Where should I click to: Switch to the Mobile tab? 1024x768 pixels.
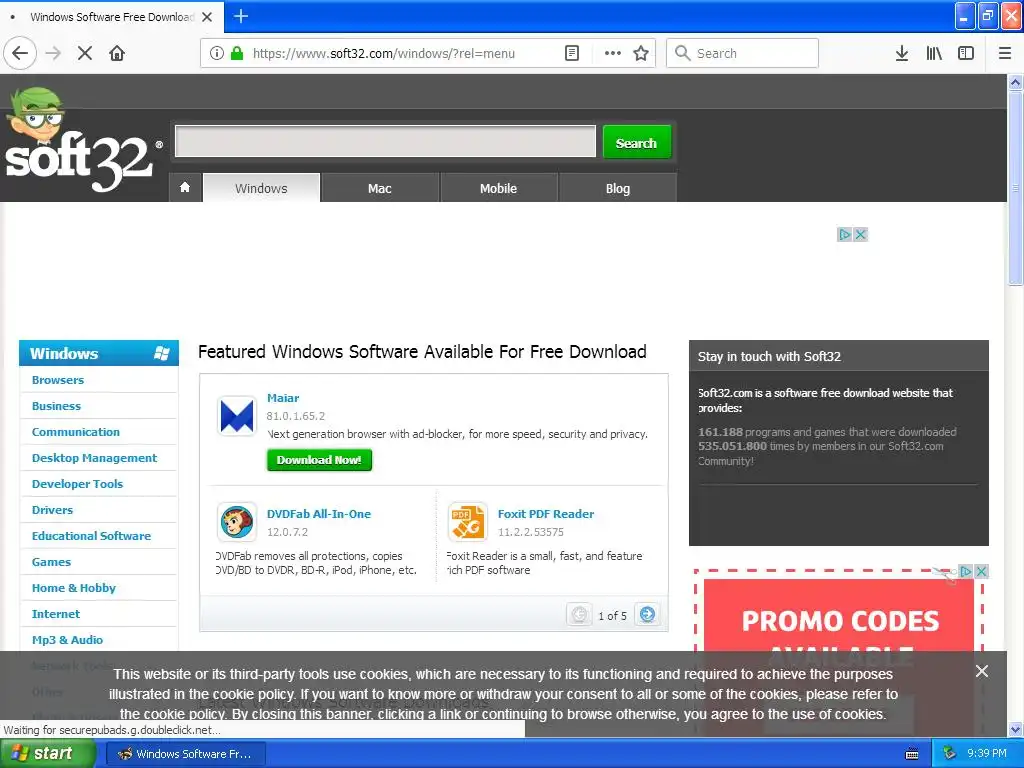[498, 188]
